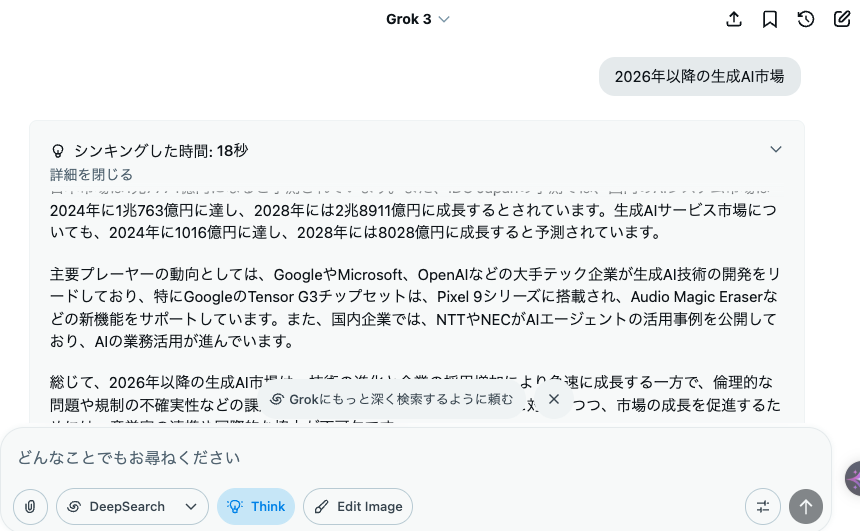Viewport: 860px width, 531px height.
Task: Start a new chat with compose icon
Action: 842,19
